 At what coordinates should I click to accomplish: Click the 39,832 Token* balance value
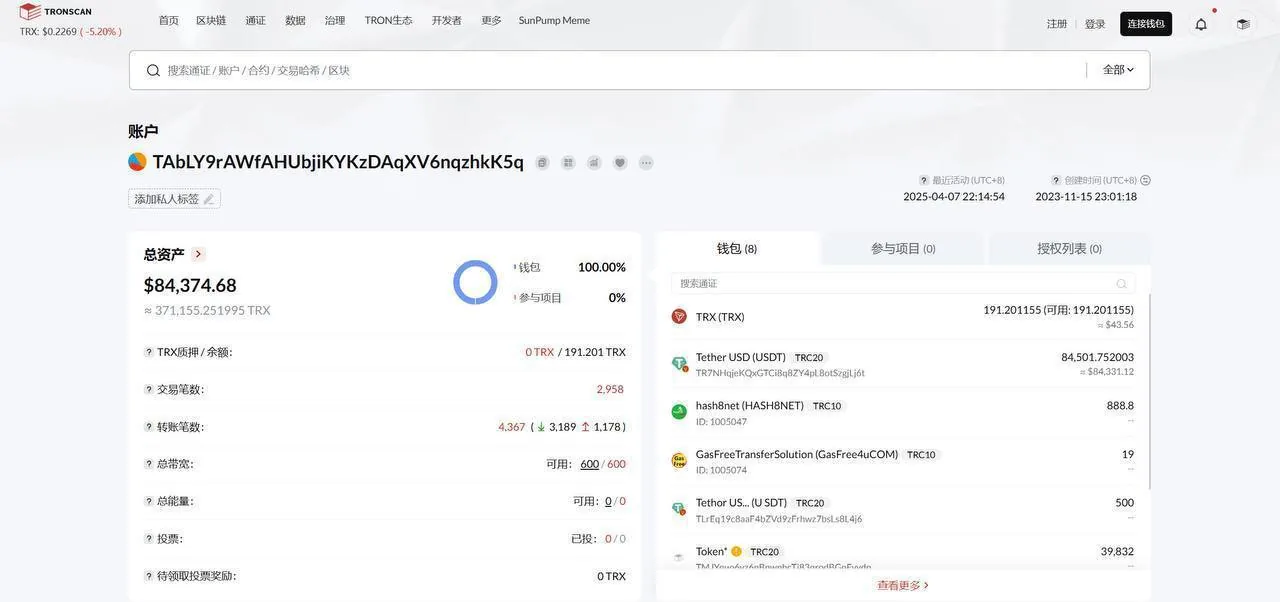point(1117,551)
